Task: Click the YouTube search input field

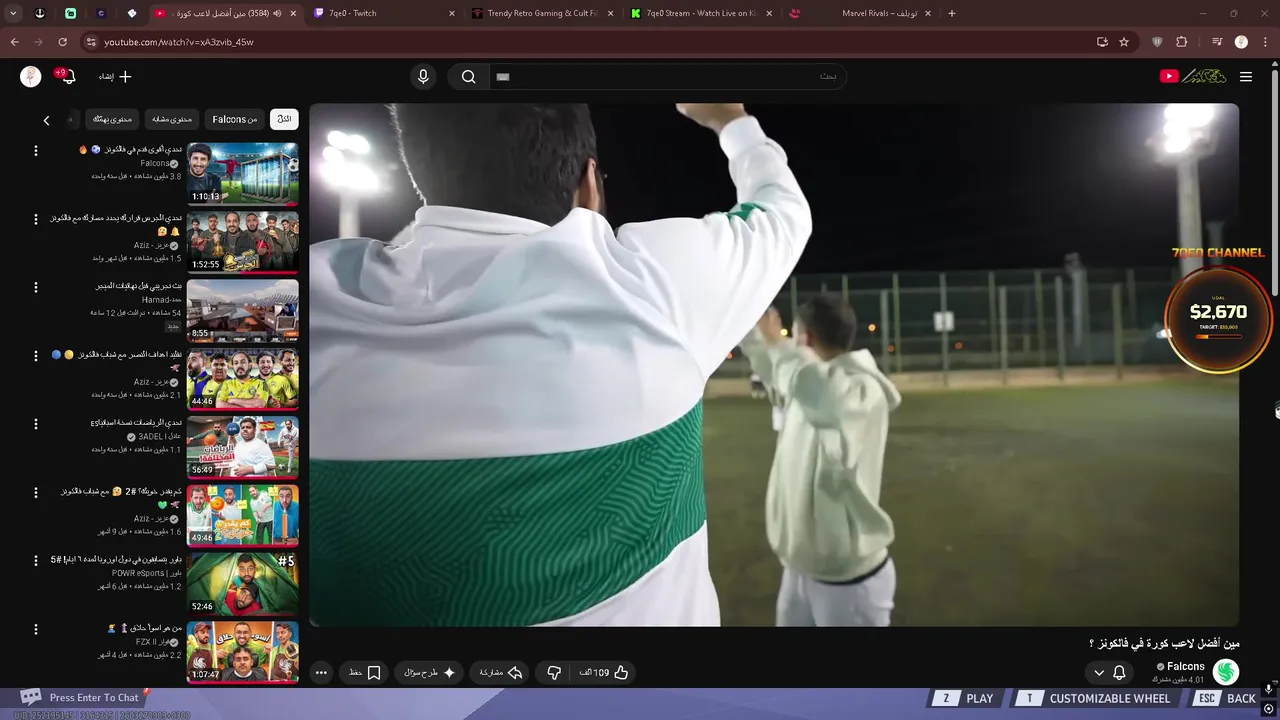Action: click(x=668, y=77)
